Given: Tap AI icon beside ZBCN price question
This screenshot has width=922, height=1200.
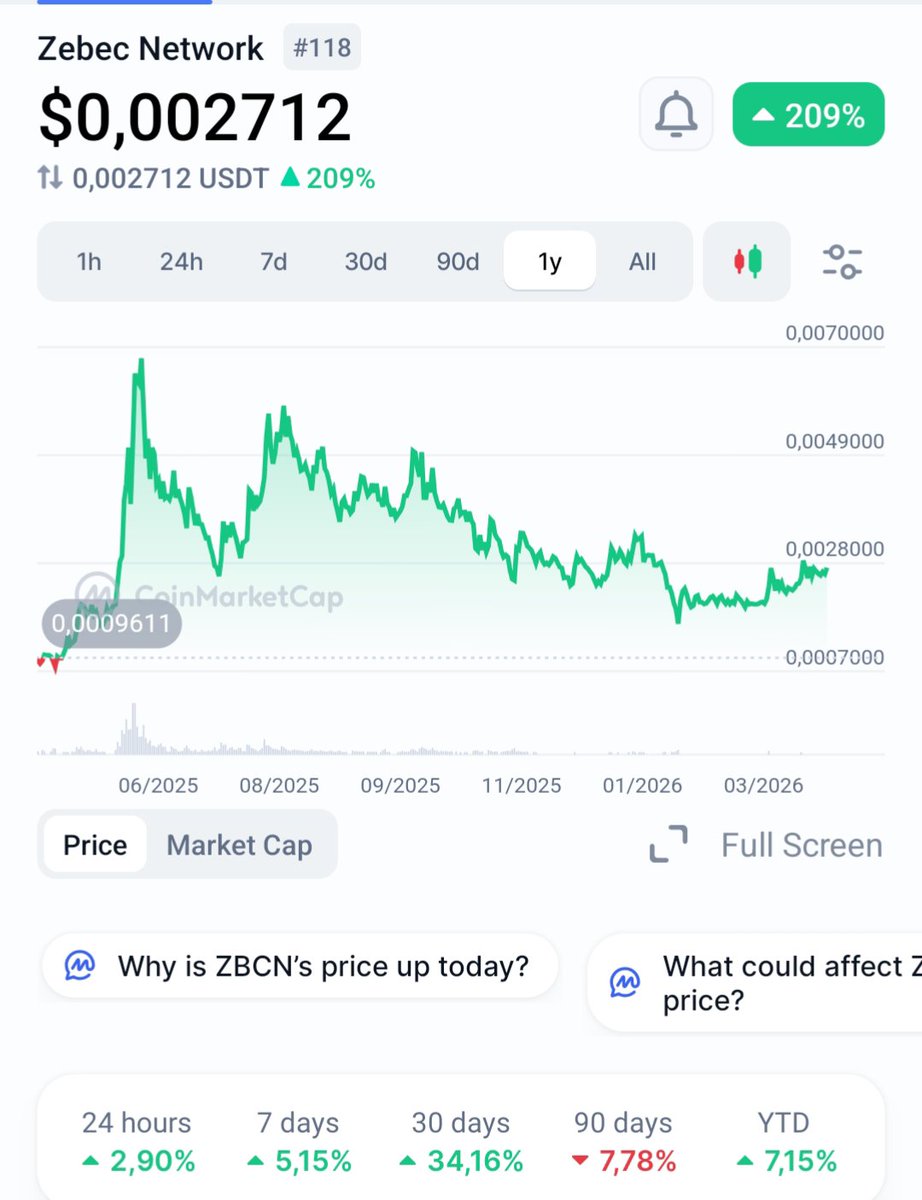Looking at the screenshot, I should point(80,967).
